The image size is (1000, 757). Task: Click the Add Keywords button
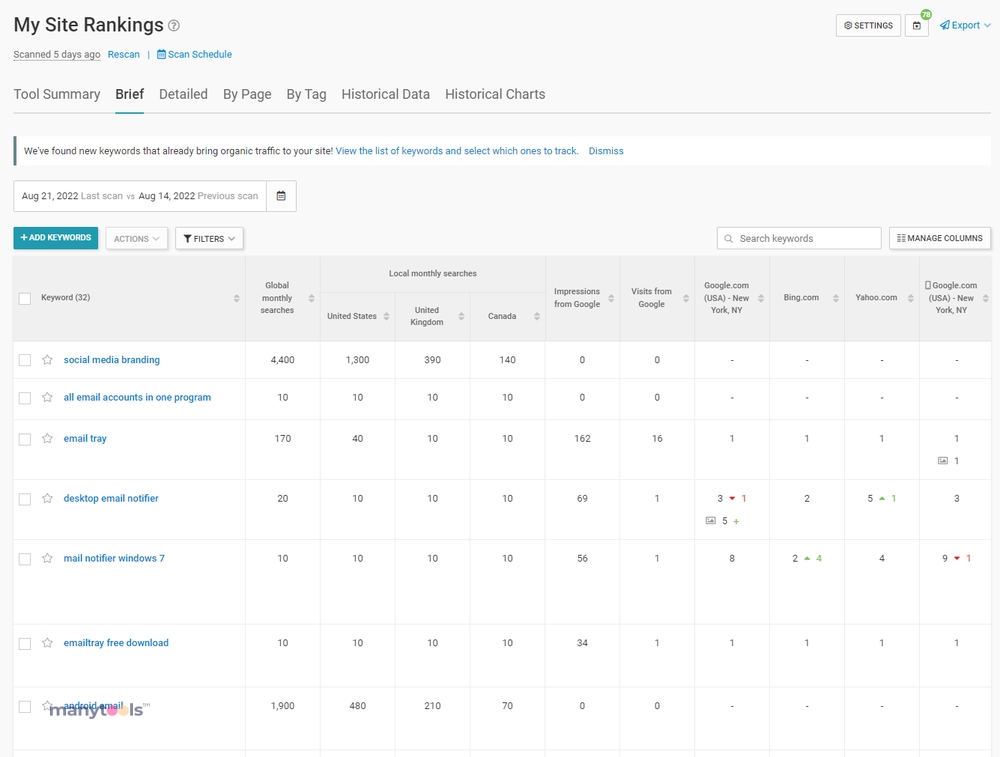click(x=55, y=238)
